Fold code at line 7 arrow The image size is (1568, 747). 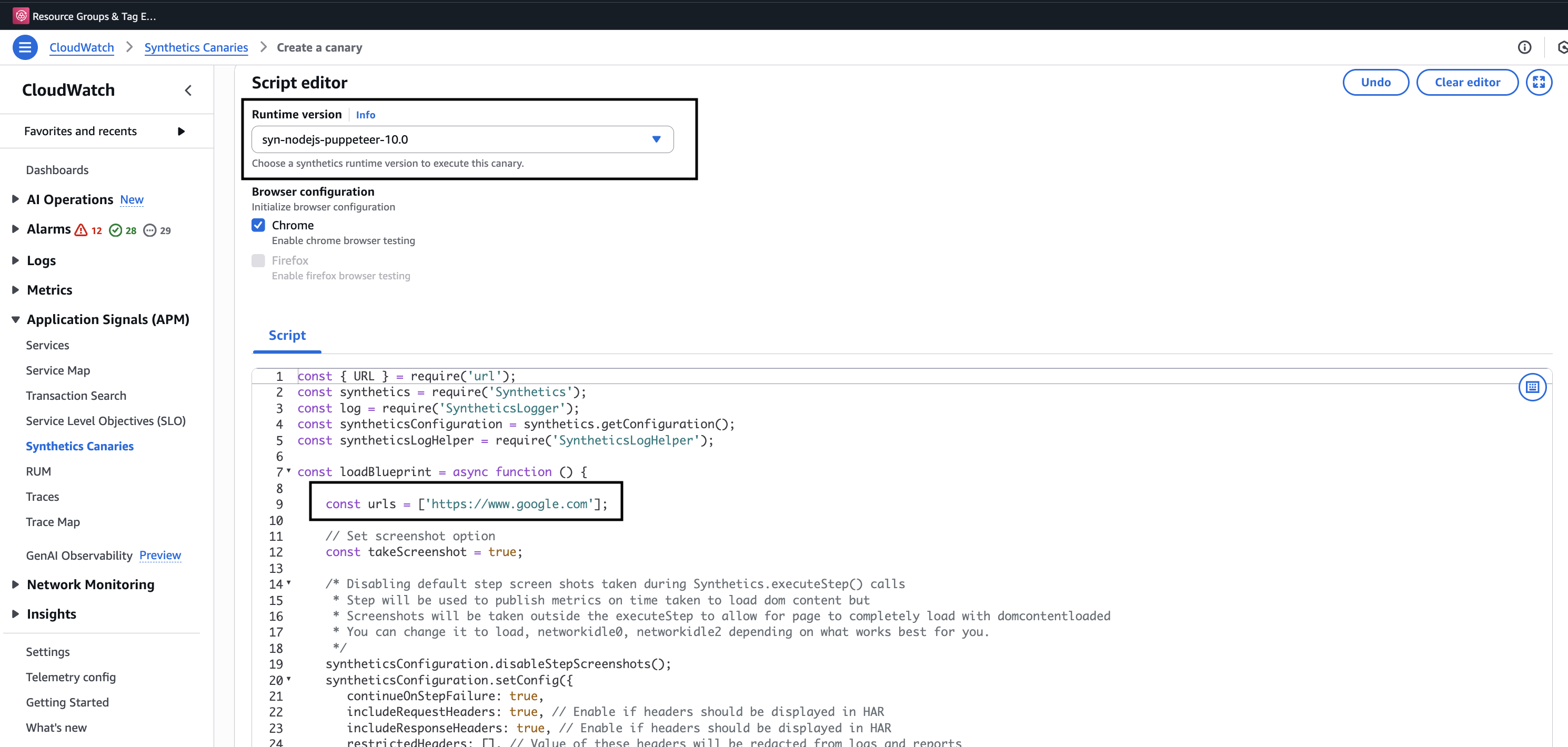pos(288,471)
